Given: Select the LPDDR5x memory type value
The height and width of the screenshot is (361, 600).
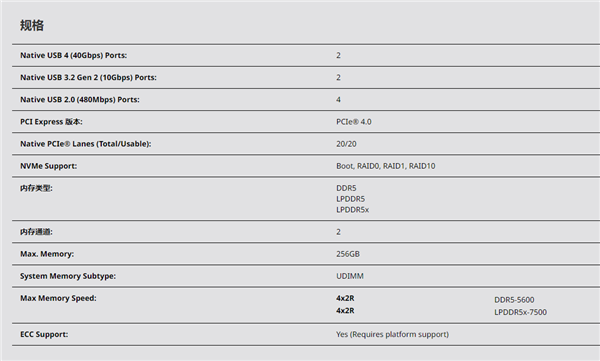Looking at the screenshot, I should [352, 210].
